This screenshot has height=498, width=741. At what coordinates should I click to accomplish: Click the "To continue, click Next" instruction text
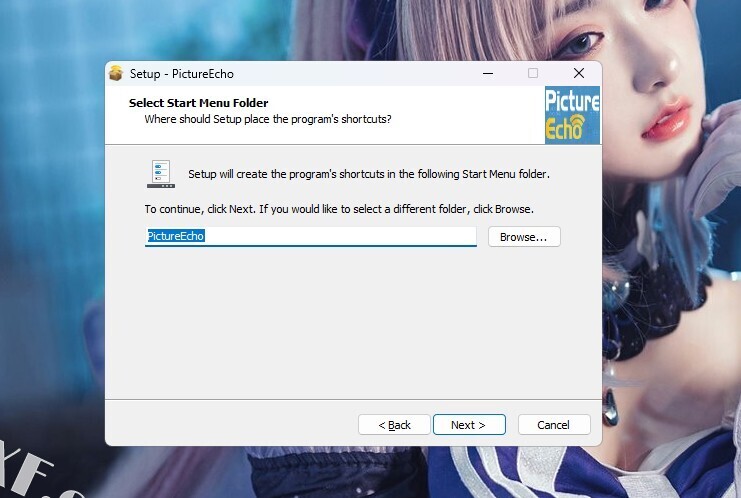(x=339, y=209)
